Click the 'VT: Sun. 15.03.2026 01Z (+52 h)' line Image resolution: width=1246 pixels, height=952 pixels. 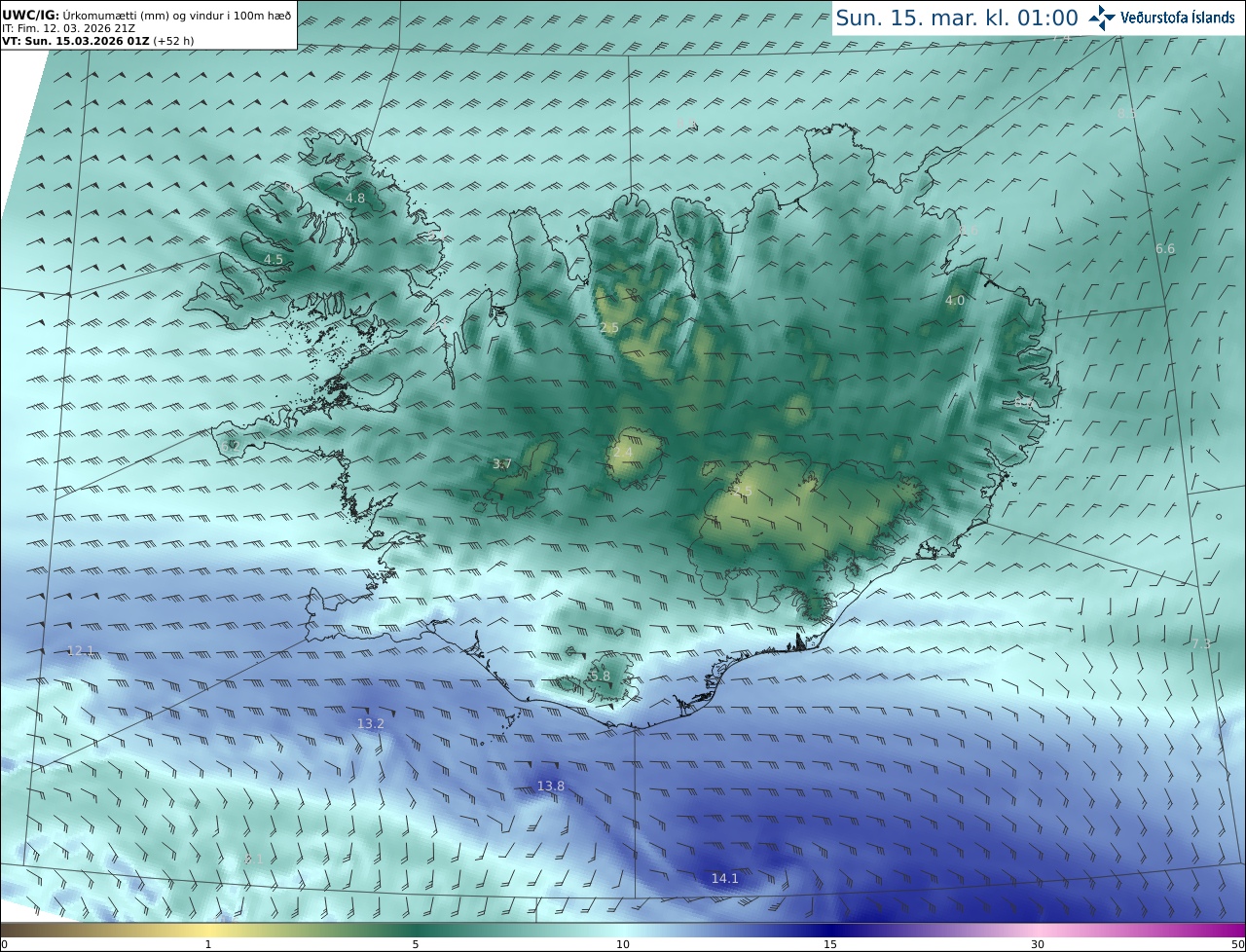point(97,41)
